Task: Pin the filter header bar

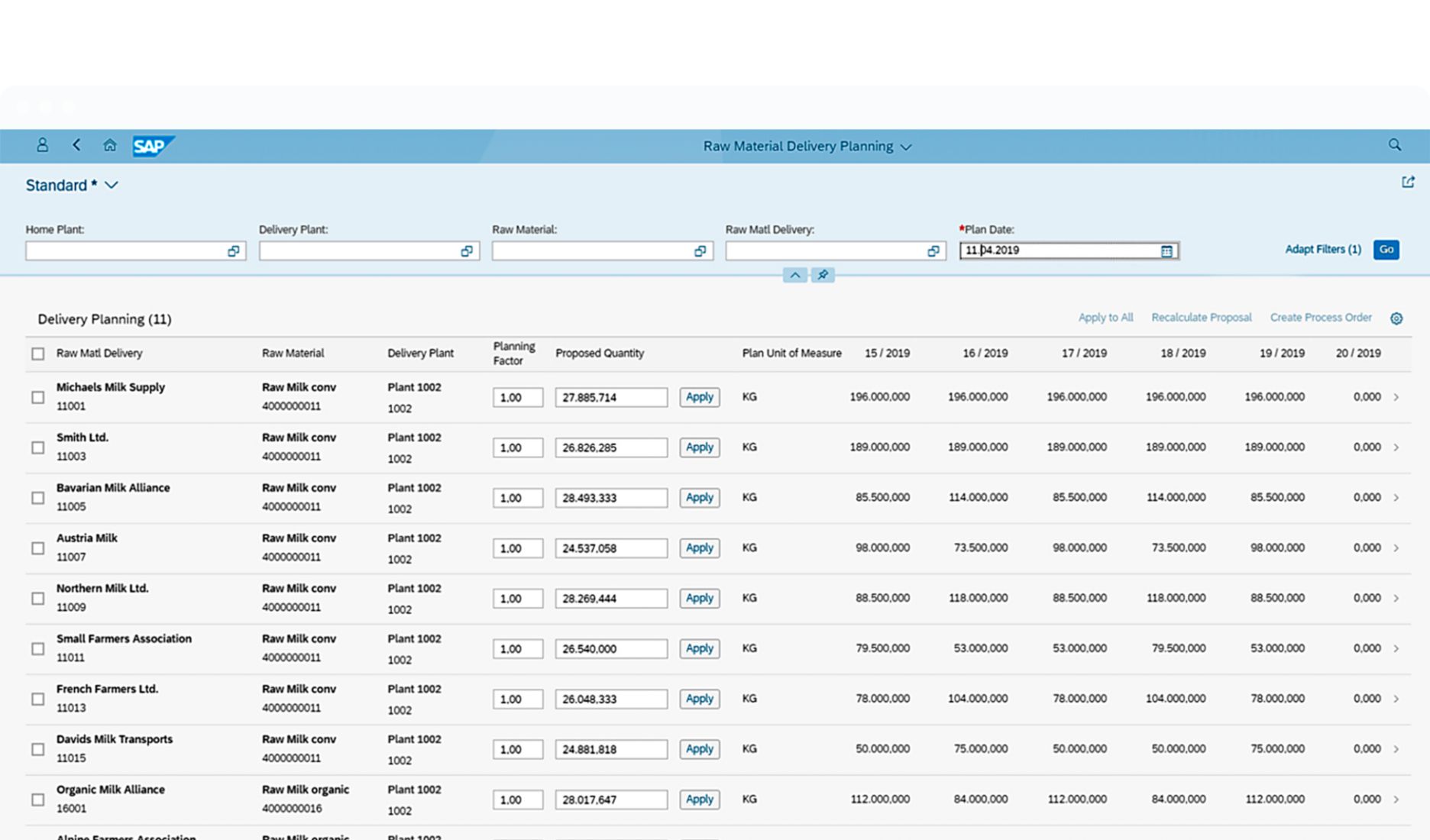Action: click(x=823, y=275)
